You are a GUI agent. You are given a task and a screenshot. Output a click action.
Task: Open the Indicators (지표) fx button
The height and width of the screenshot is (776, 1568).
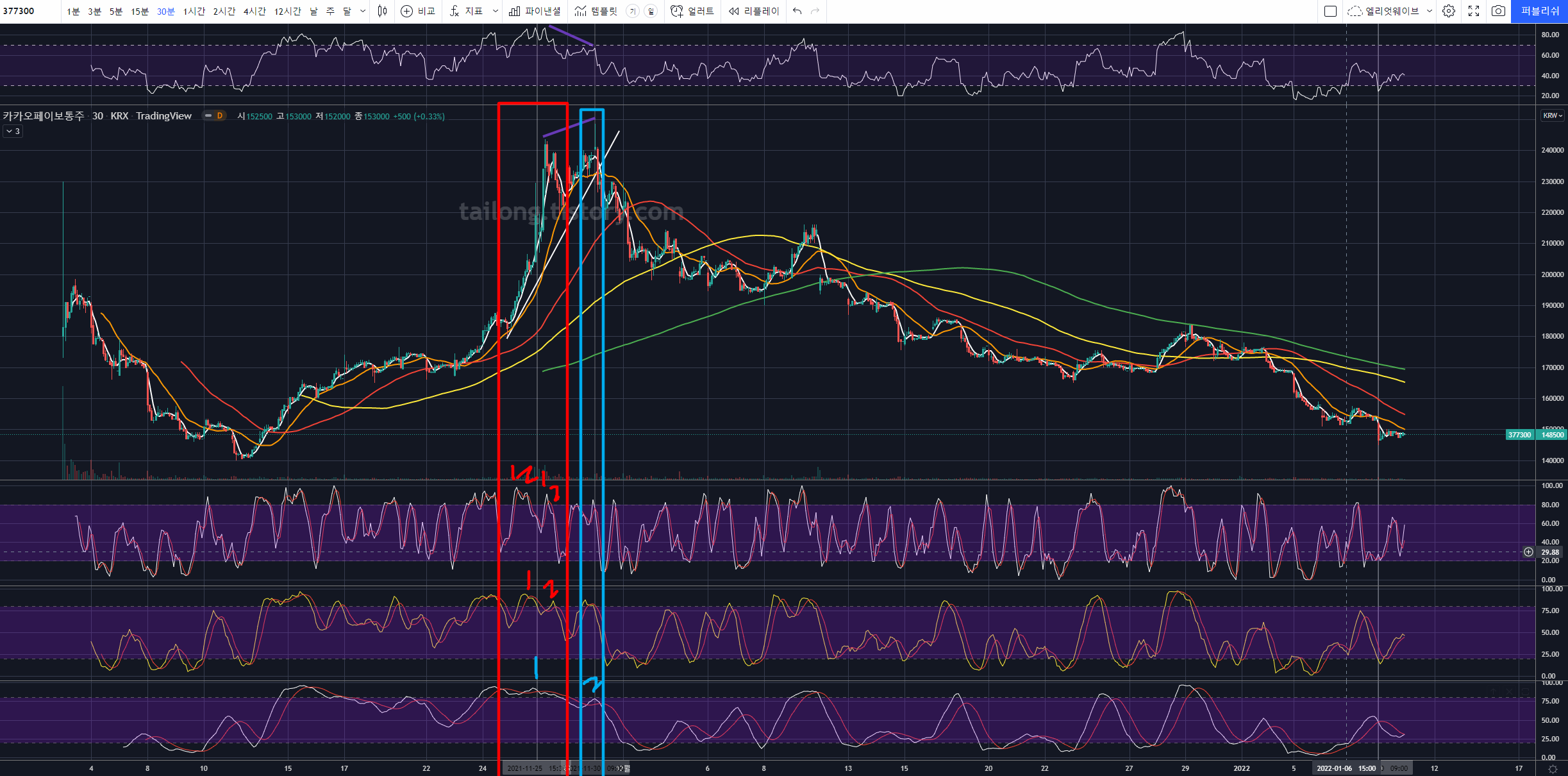point(455,11)
